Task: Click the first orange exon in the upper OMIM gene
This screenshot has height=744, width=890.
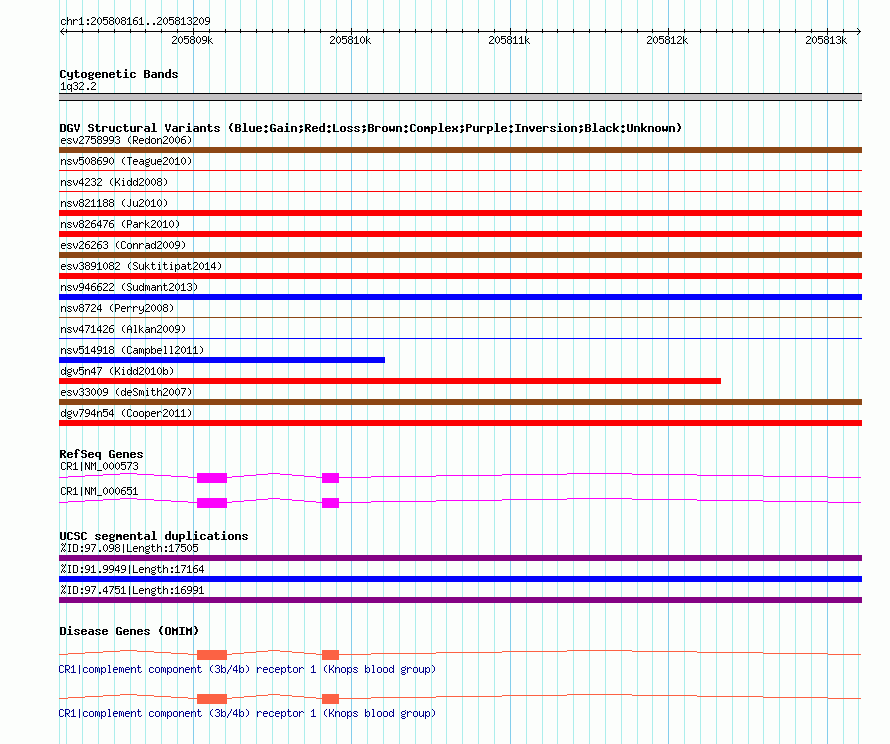Action: coord(212,655)
